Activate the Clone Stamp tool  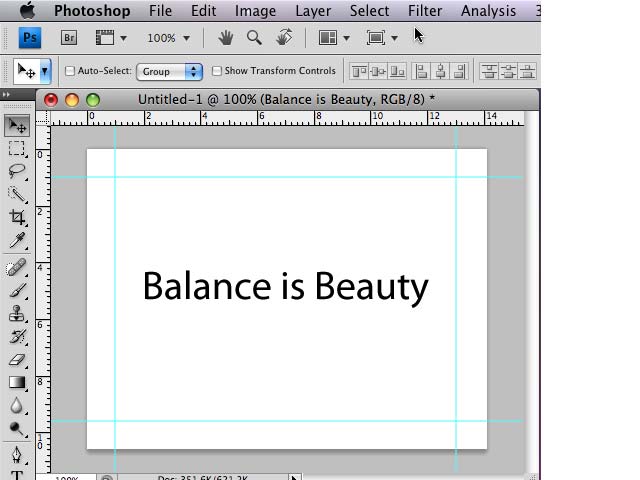[17, 313]
